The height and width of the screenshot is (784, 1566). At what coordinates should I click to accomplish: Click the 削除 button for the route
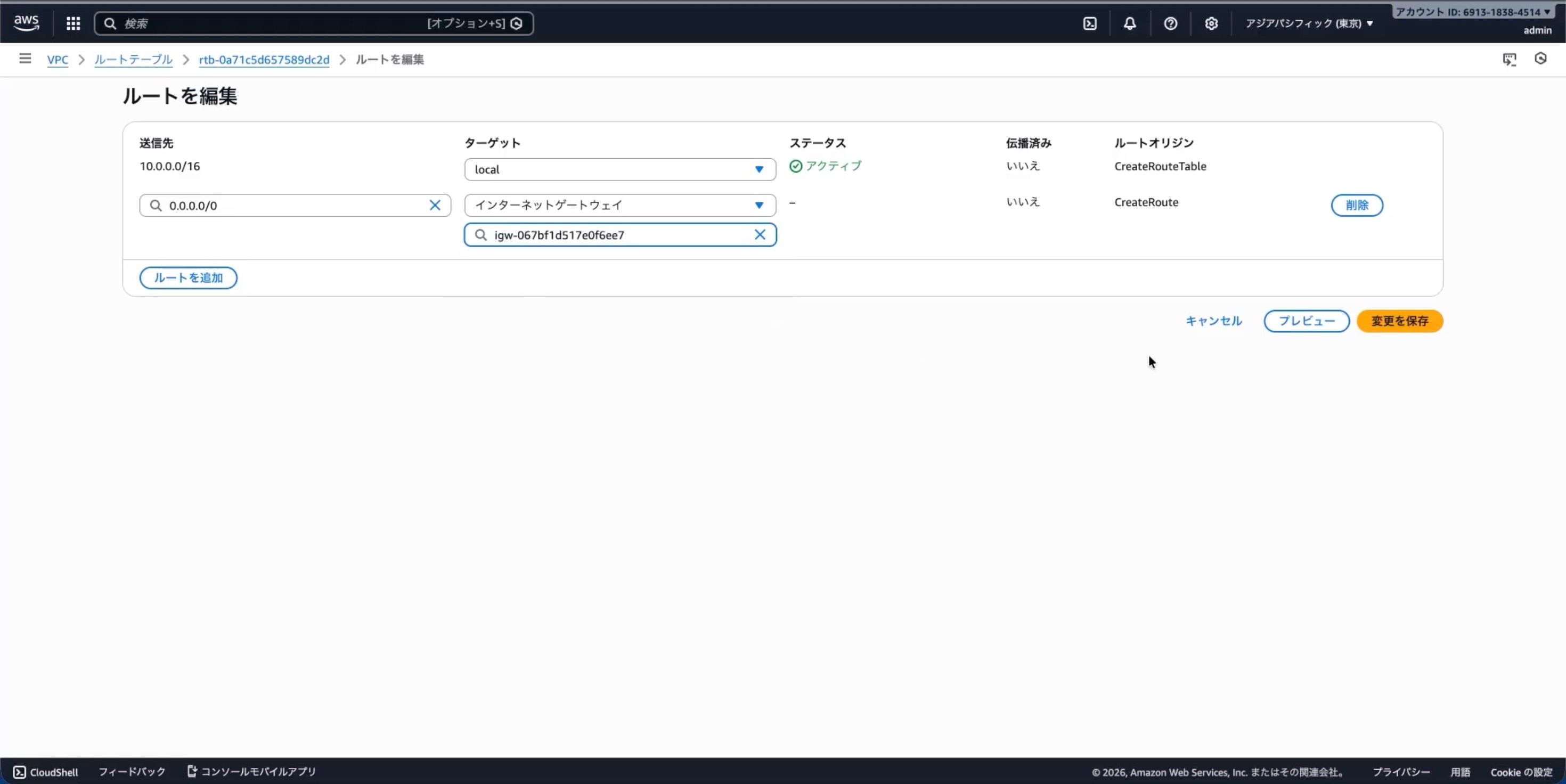coord(1356,206)
